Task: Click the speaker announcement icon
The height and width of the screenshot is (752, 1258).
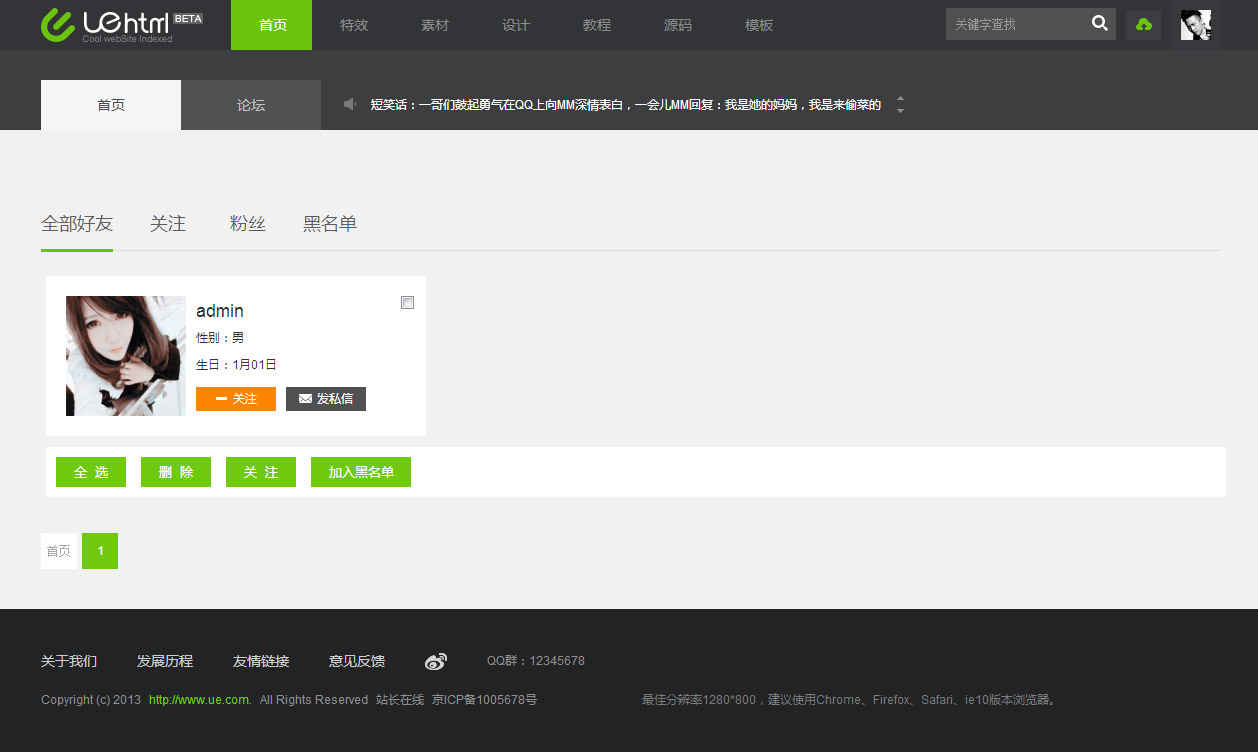Action: (350, 104)
